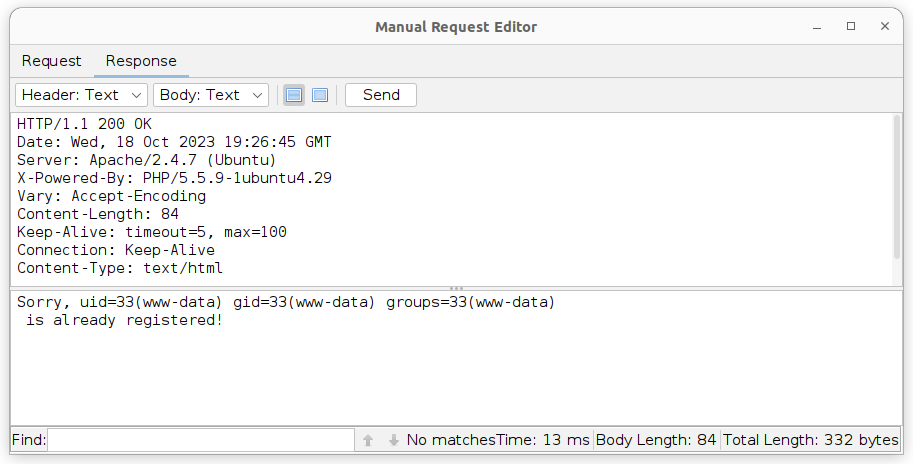This screenshot has width=913, height=464.
Task: Switch to the Request tab
Action: (x=52, y=61)
